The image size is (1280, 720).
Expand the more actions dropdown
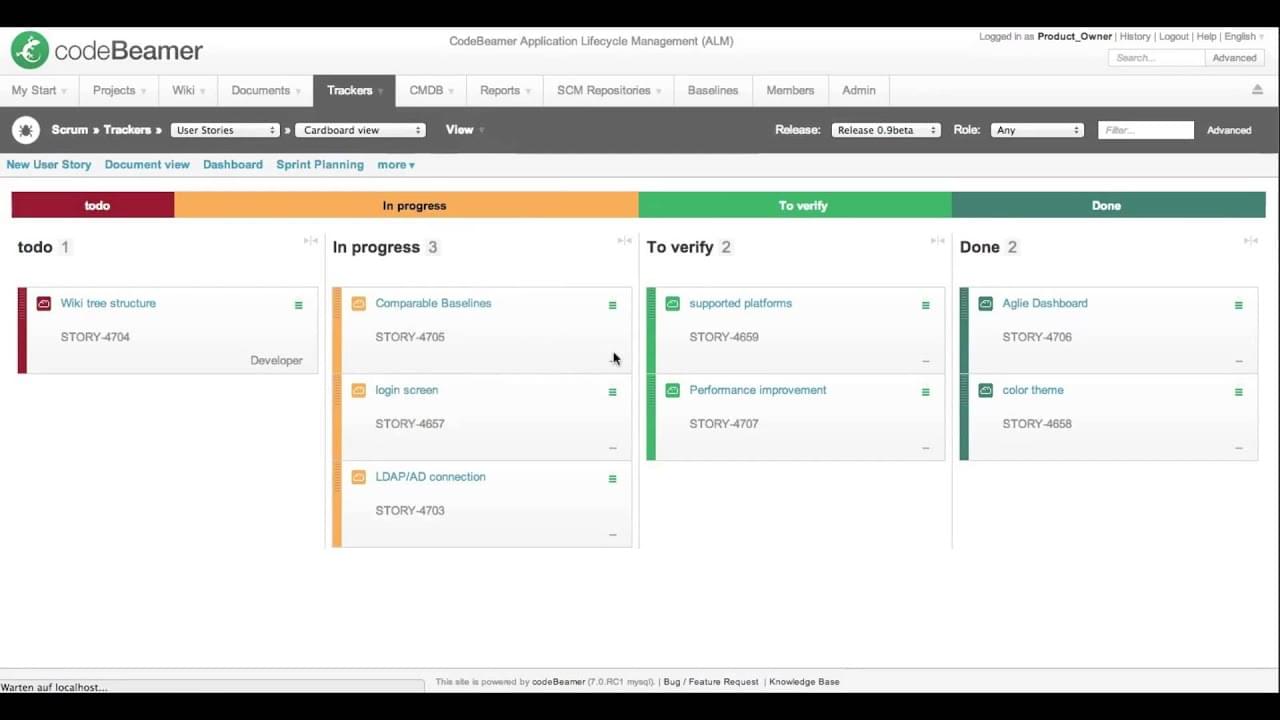[x=396, y=165]
